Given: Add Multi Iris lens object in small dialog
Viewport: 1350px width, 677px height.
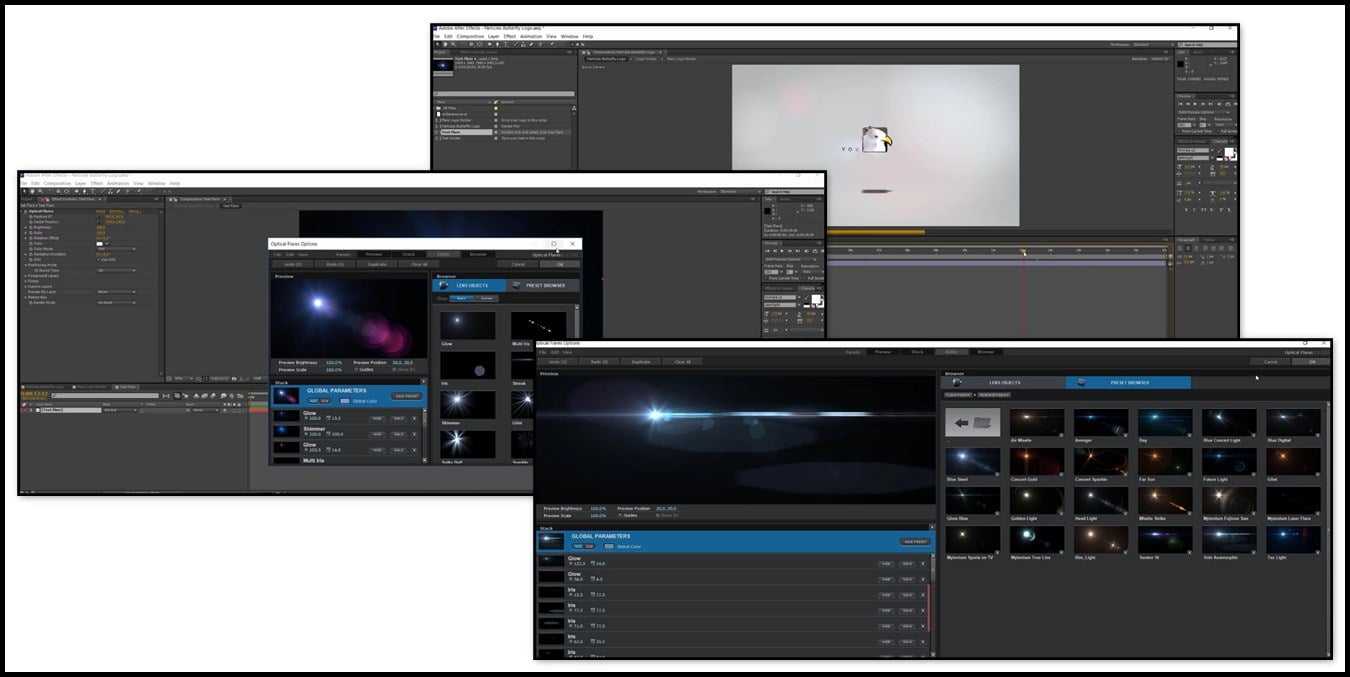Looking at the screenshot, I should [538, 326].
